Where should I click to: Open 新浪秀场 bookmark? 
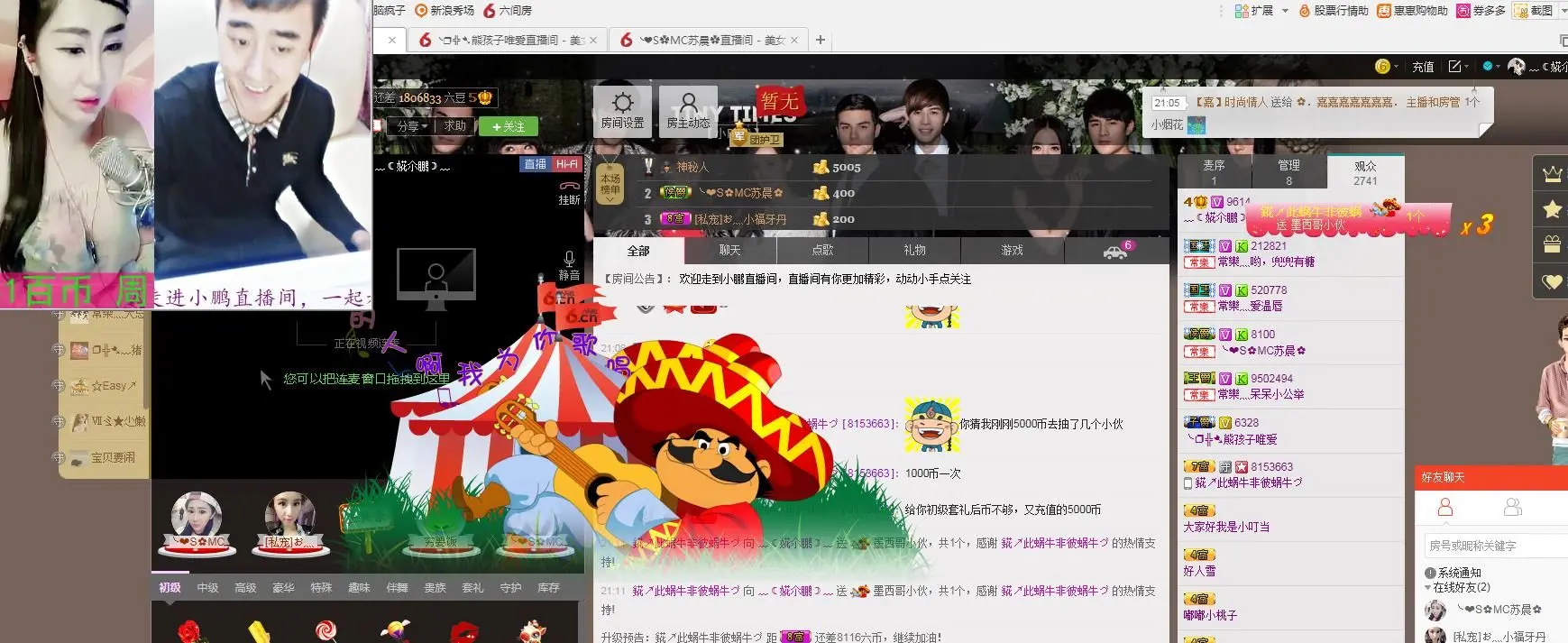(445, 11)
